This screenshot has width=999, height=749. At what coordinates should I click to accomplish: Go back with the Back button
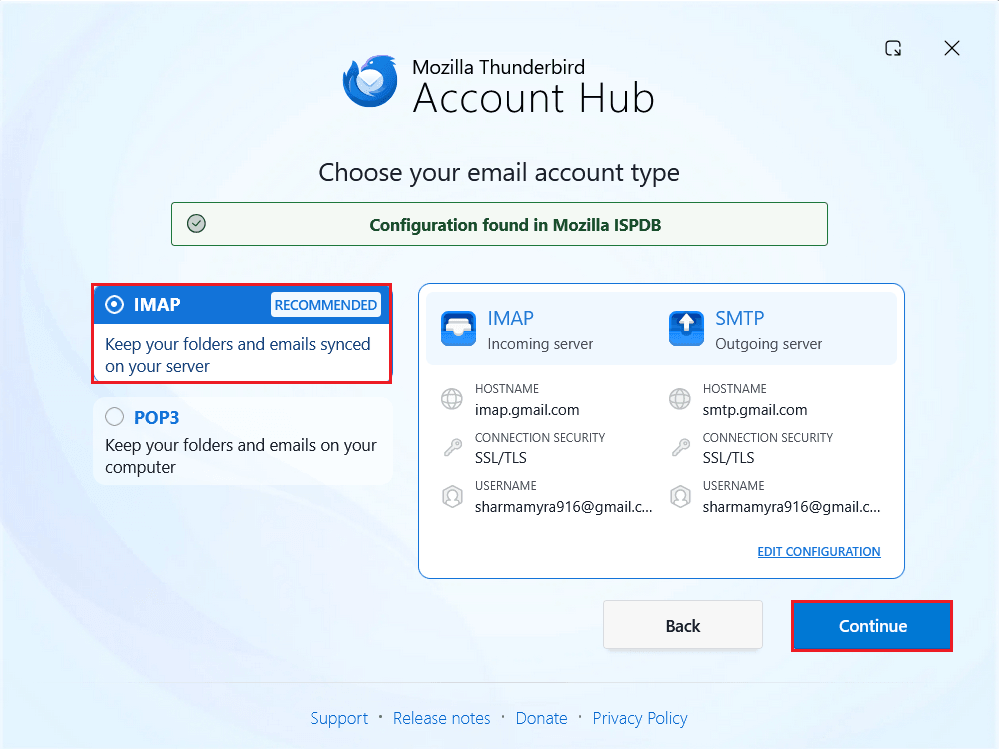(683, 625)
